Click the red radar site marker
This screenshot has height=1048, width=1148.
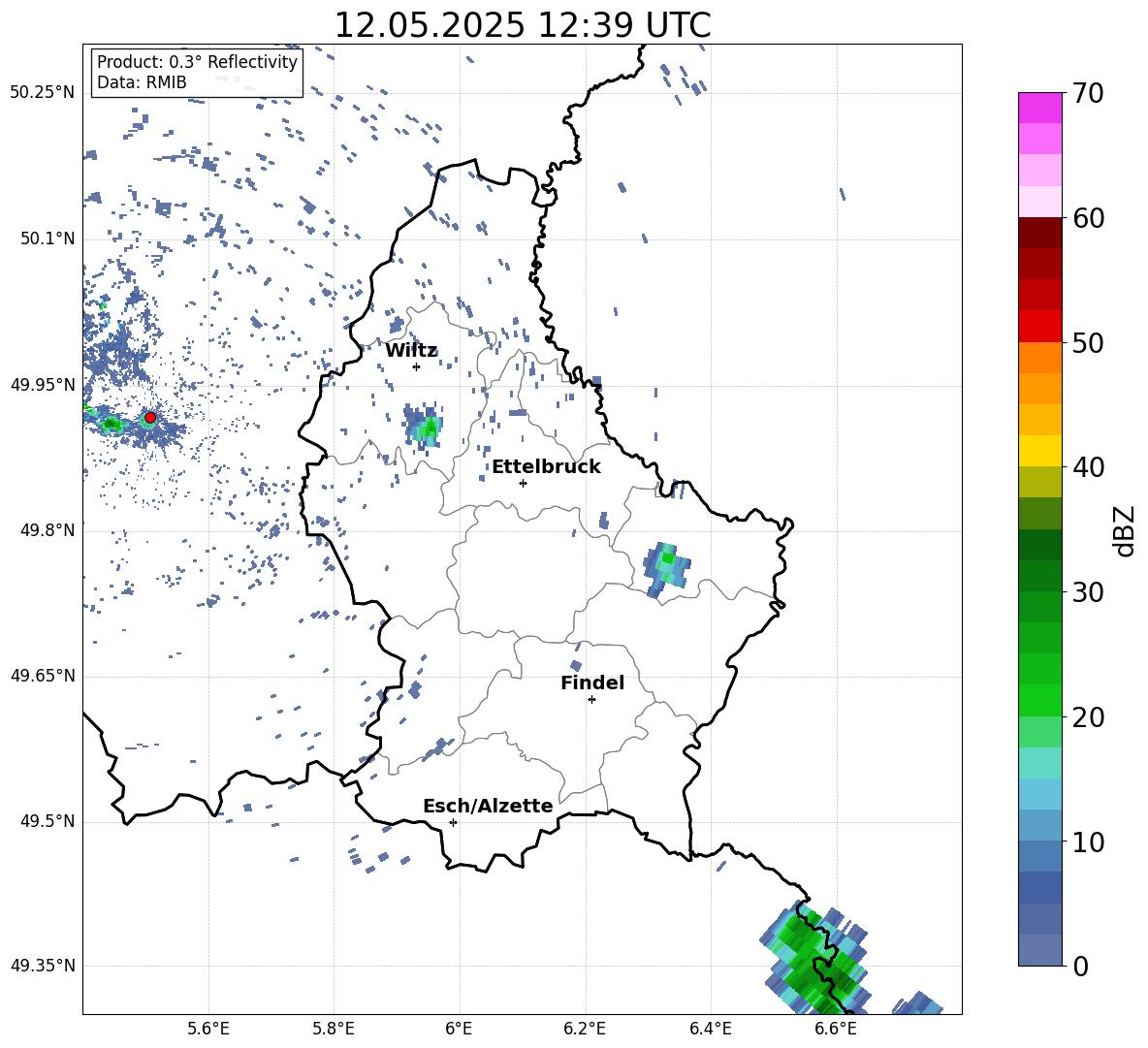click(x=150, y=418)
